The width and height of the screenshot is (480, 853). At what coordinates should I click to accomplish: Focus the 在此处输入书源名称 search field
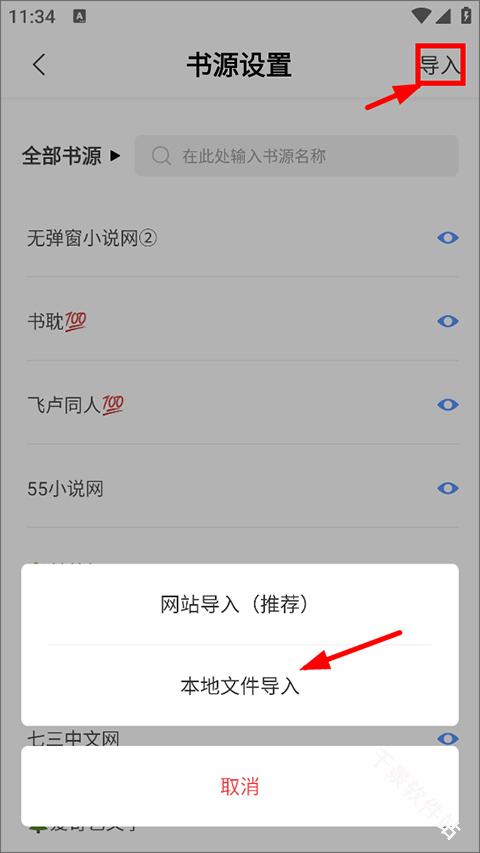[297, 156]
